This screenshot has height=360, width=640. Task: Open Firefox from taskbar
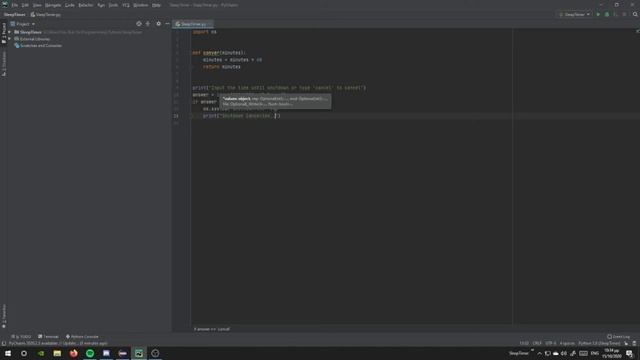[73, 353]
